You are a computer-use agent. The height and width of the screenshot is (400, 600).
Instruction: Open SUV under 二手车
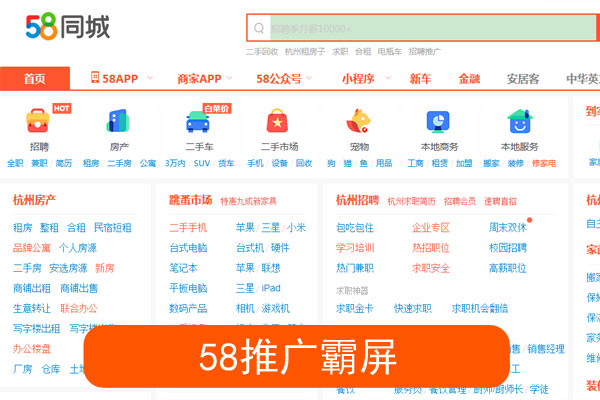pos(202,163)
